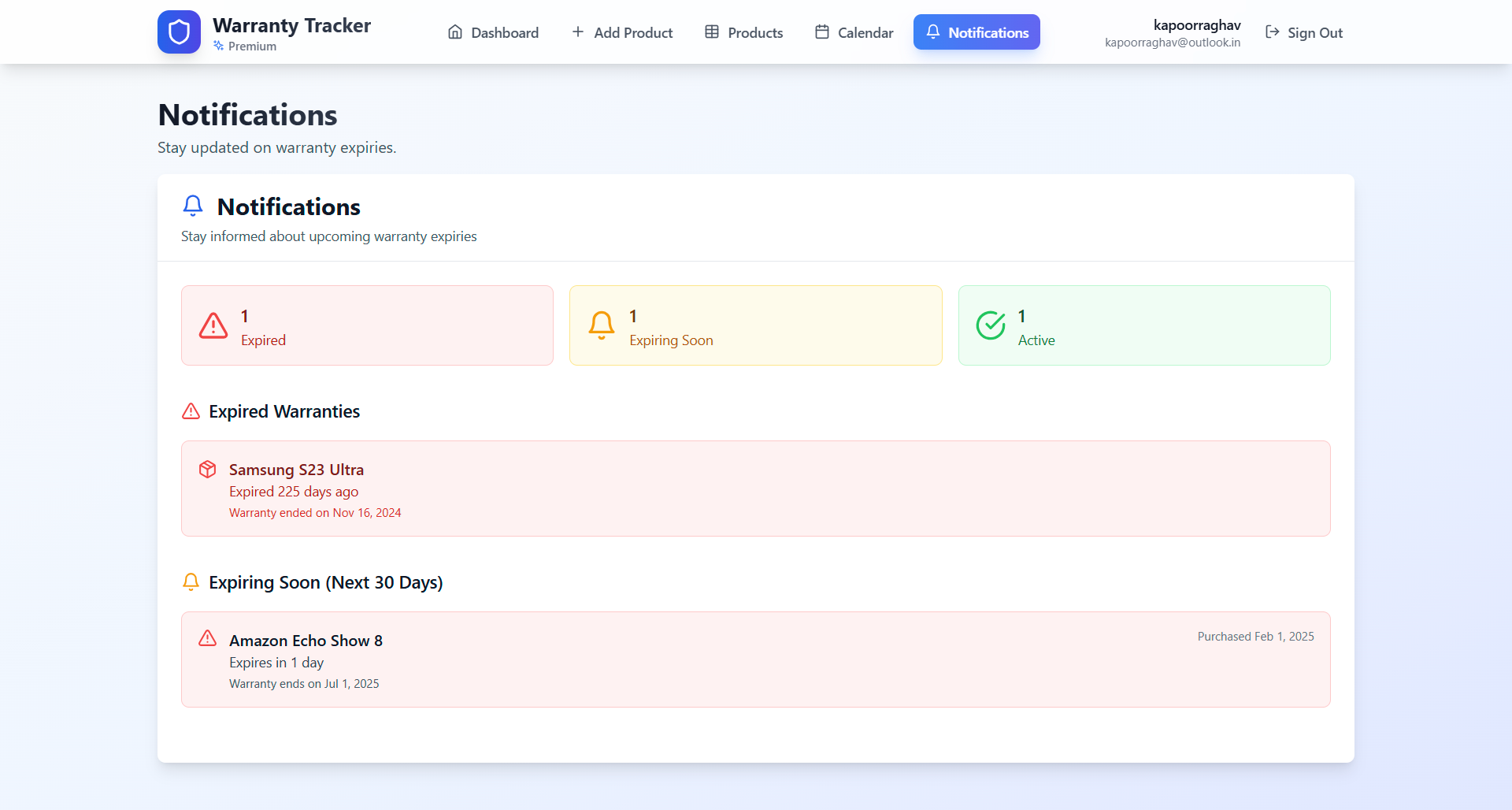Select the Notifications nav tab
Viewport: 1512px width, 810px height.
976,32
